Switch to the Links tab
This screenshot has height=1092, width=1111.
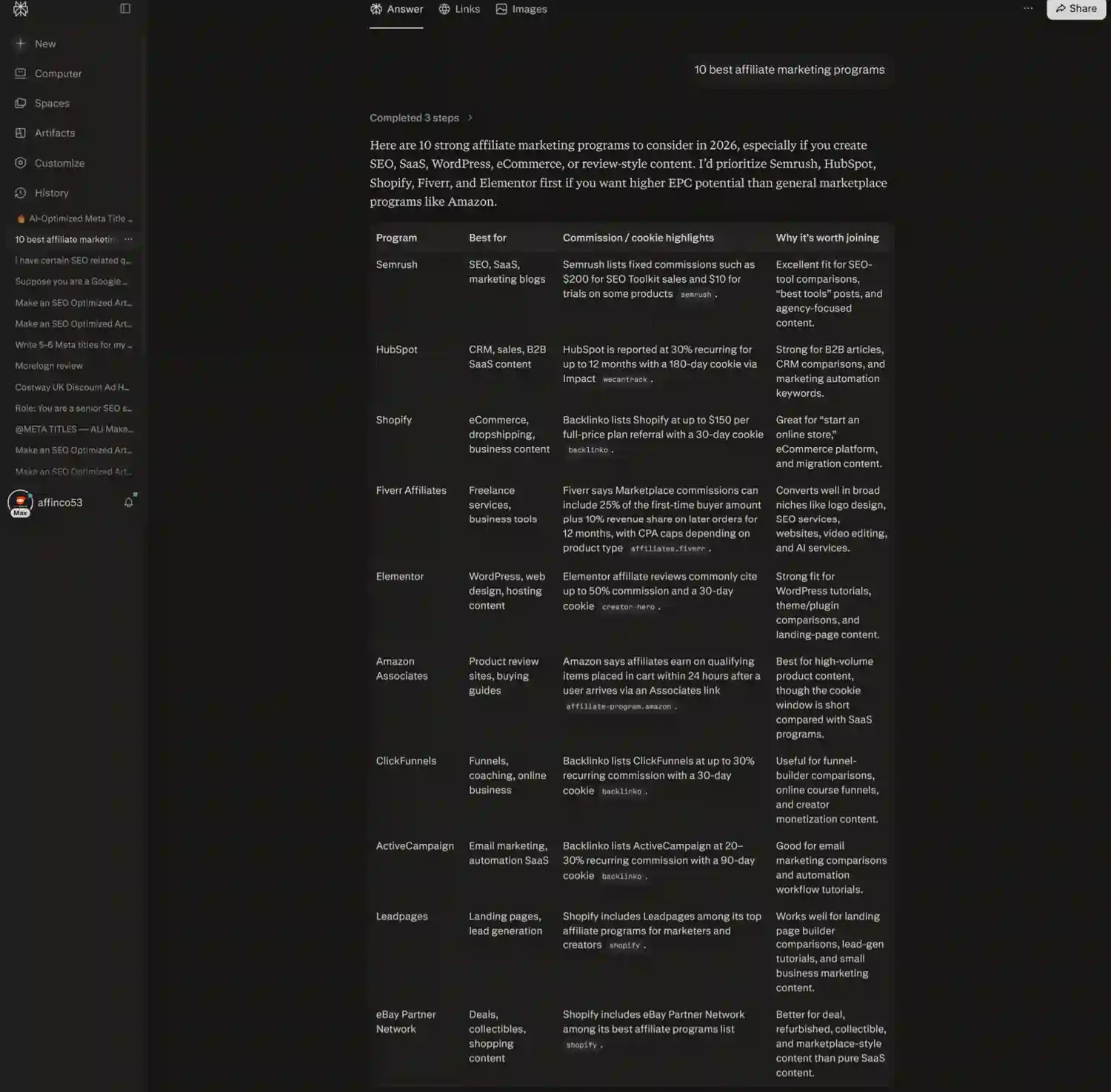(x=459, y=9)
